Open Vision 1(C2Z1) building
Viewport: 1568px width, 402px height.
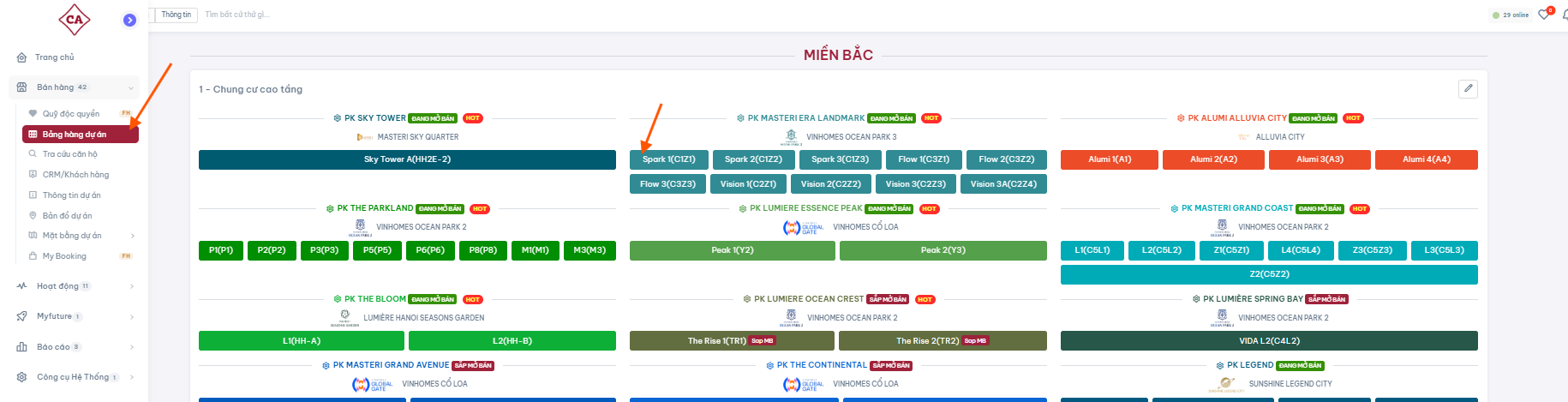748,184
